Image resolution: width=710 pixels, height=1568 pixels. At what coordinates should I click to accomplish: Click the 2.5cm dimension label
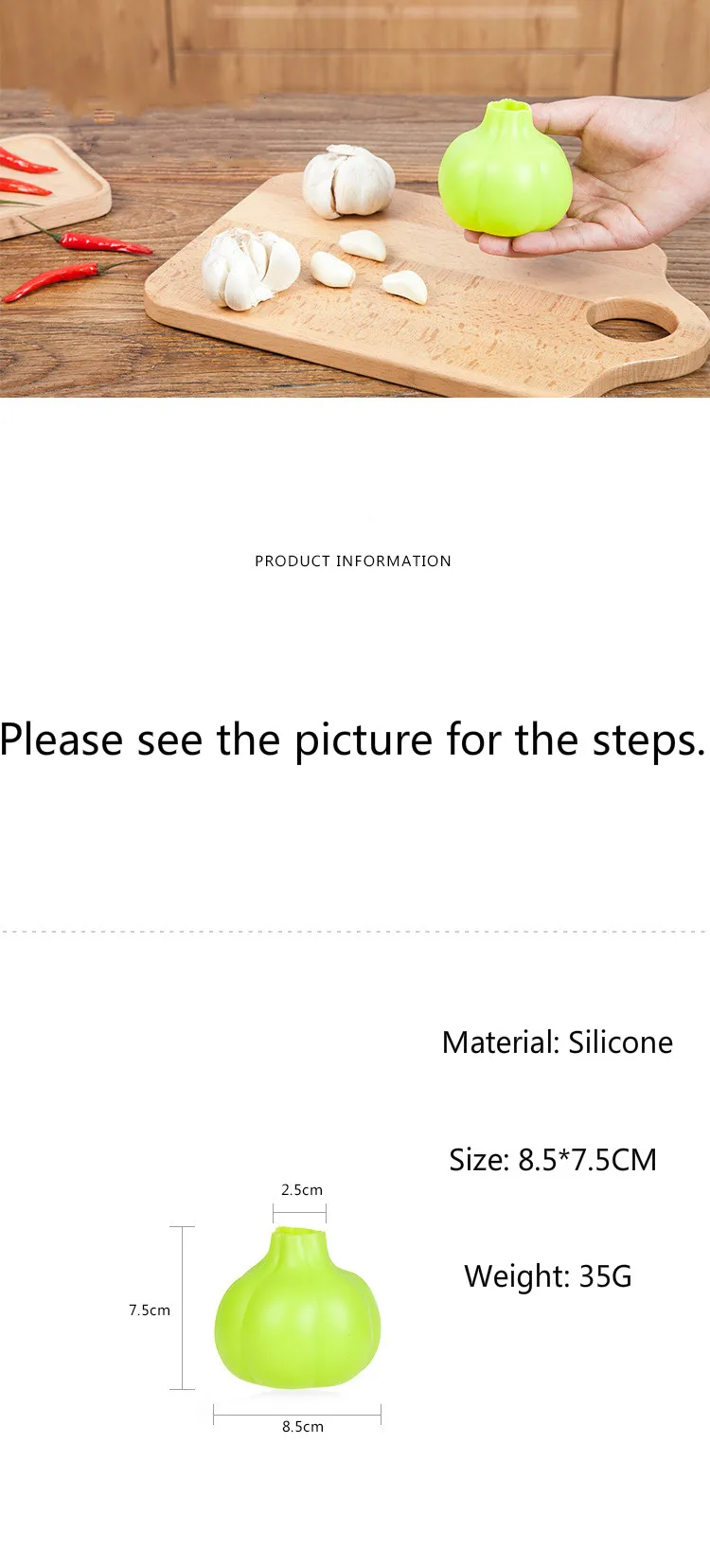click(x=302, y=1189)
